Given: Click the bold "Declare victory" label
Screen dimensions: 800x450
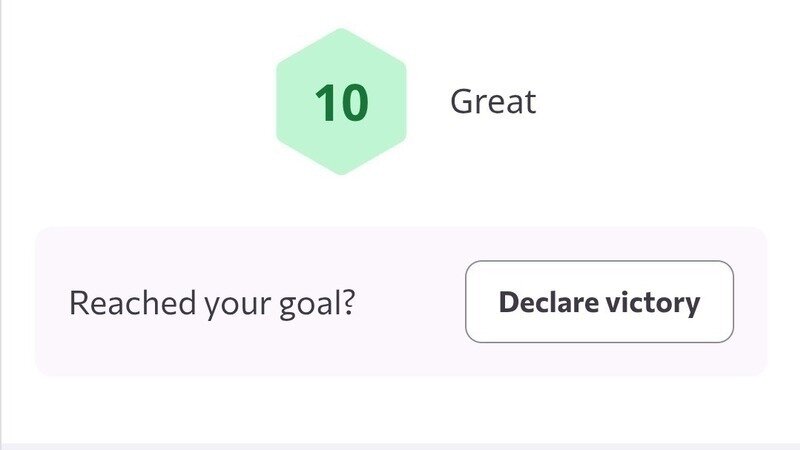Looking at the screenshot, I should pos(599,302).
